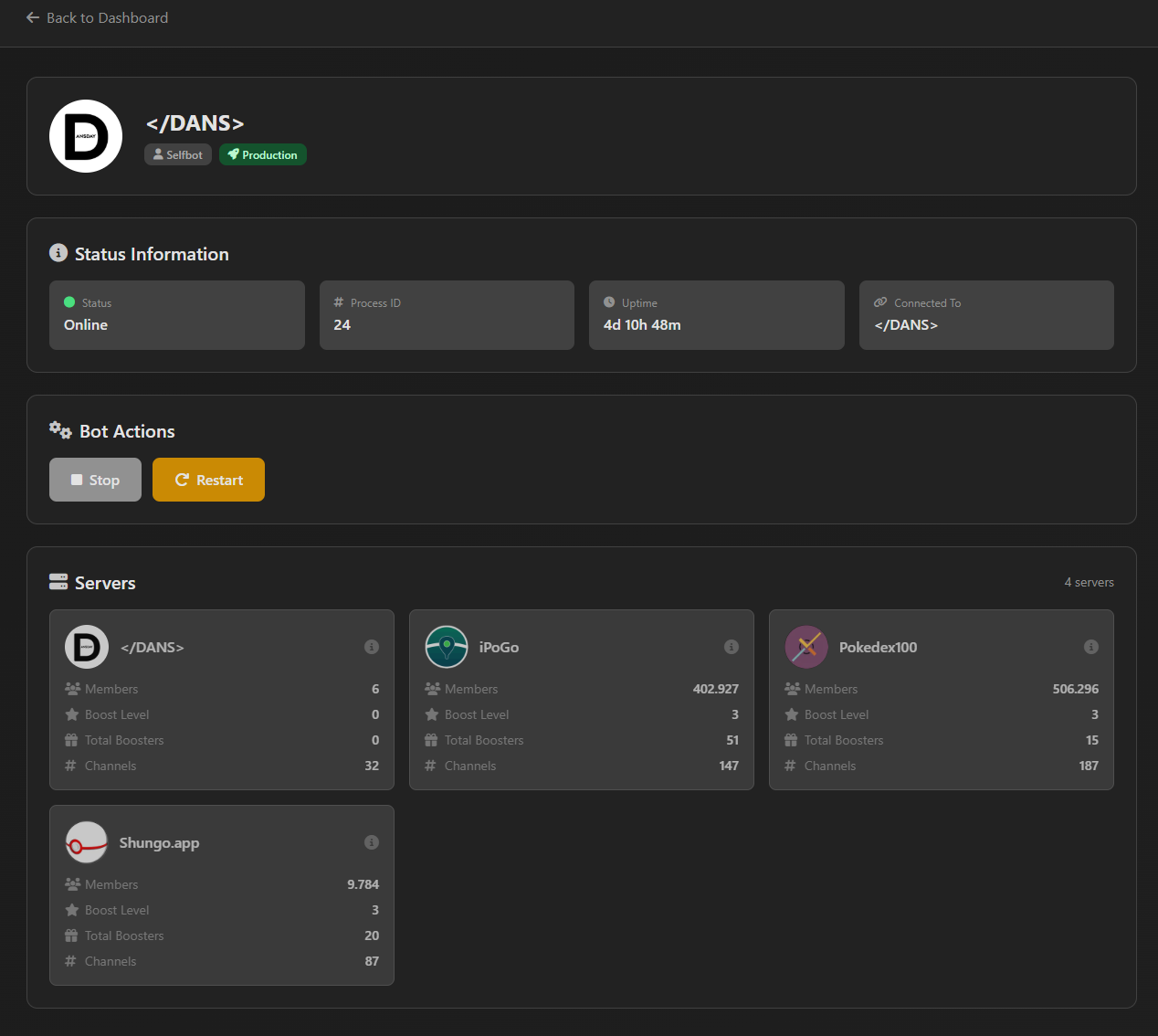1158x1036 pixels.
Task: Click Total Boosters gift icon in </DANS> card
Action: pyautogui.click(x=71, y=740)
